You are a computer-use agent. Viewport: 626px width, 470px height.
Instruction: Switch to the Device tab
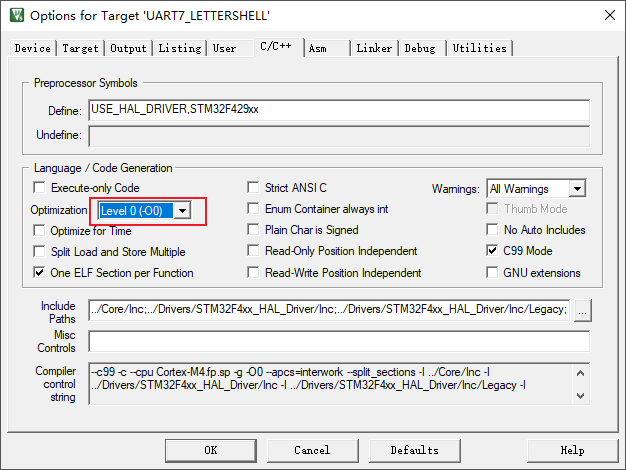point(32,48)
